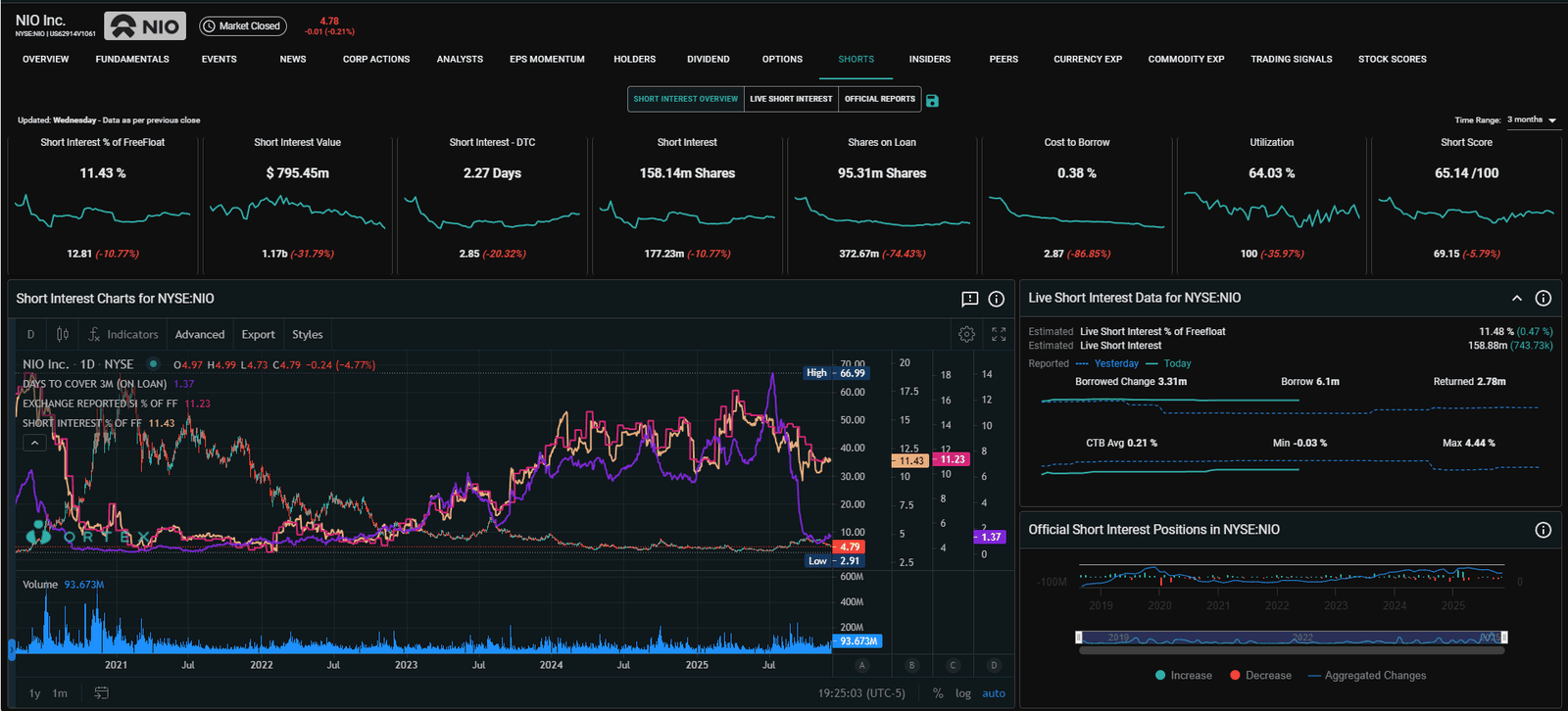Open info for Official Short Interest Positions

[1543, 530]
